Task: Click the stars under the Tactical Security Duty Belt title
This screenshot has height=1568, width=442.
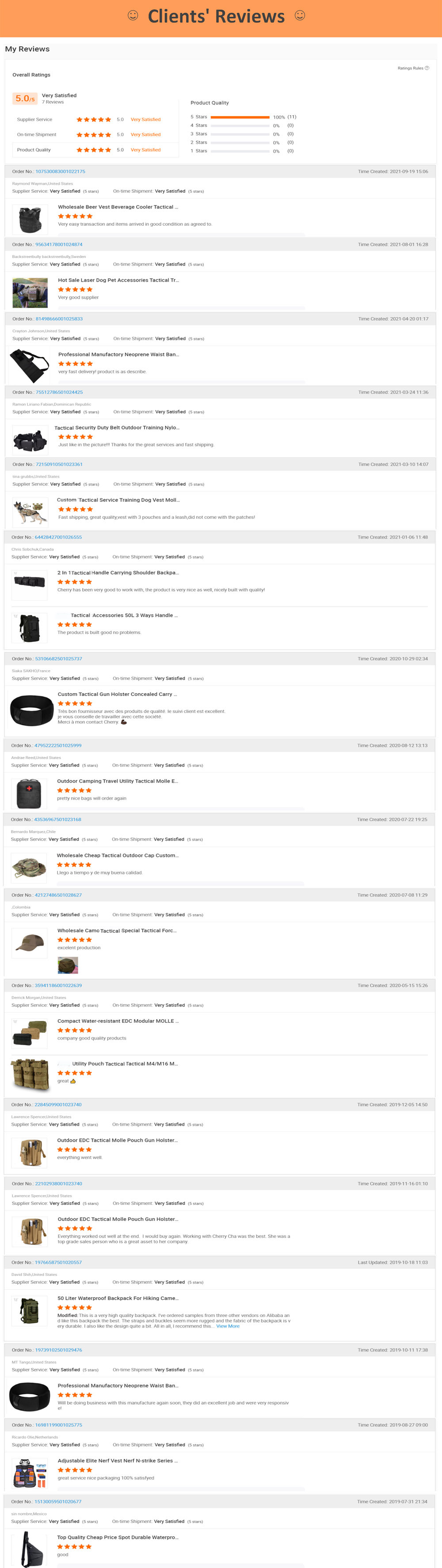Action: 74,437
